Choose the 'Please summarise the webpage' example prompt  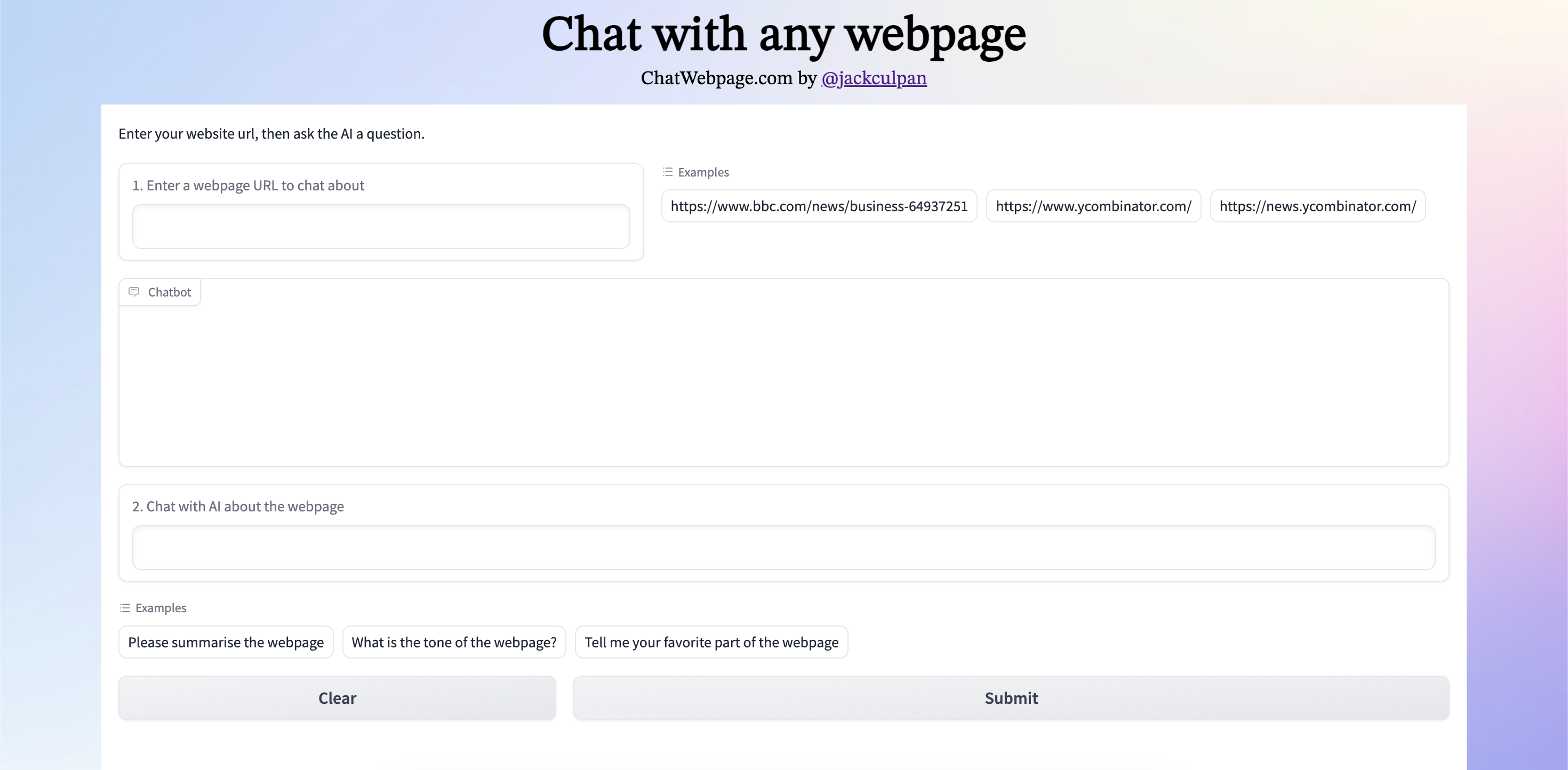pos(225,641)
